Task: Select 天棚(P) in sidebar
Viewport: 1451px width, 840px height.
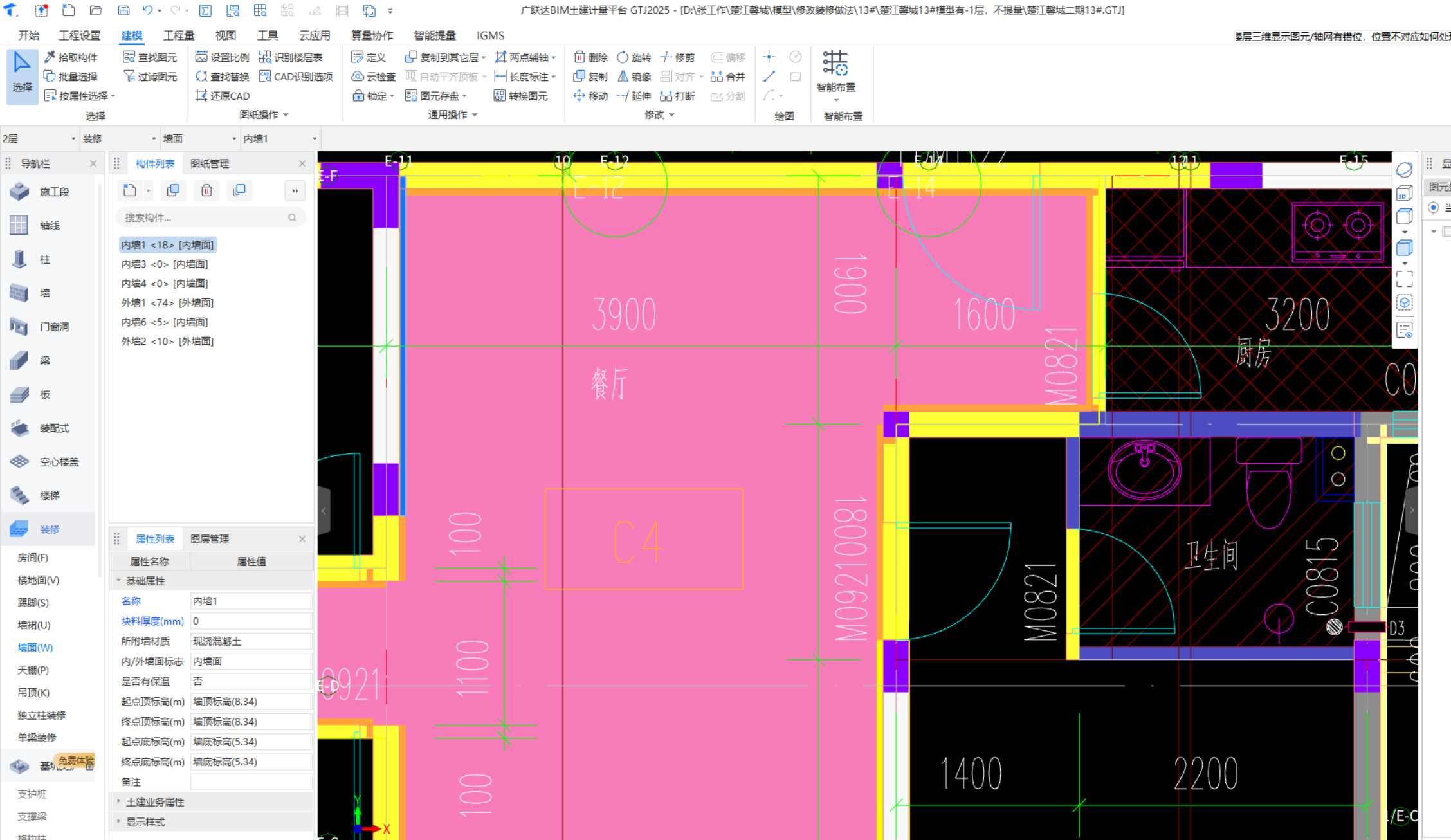Action: tap(33, 670)
